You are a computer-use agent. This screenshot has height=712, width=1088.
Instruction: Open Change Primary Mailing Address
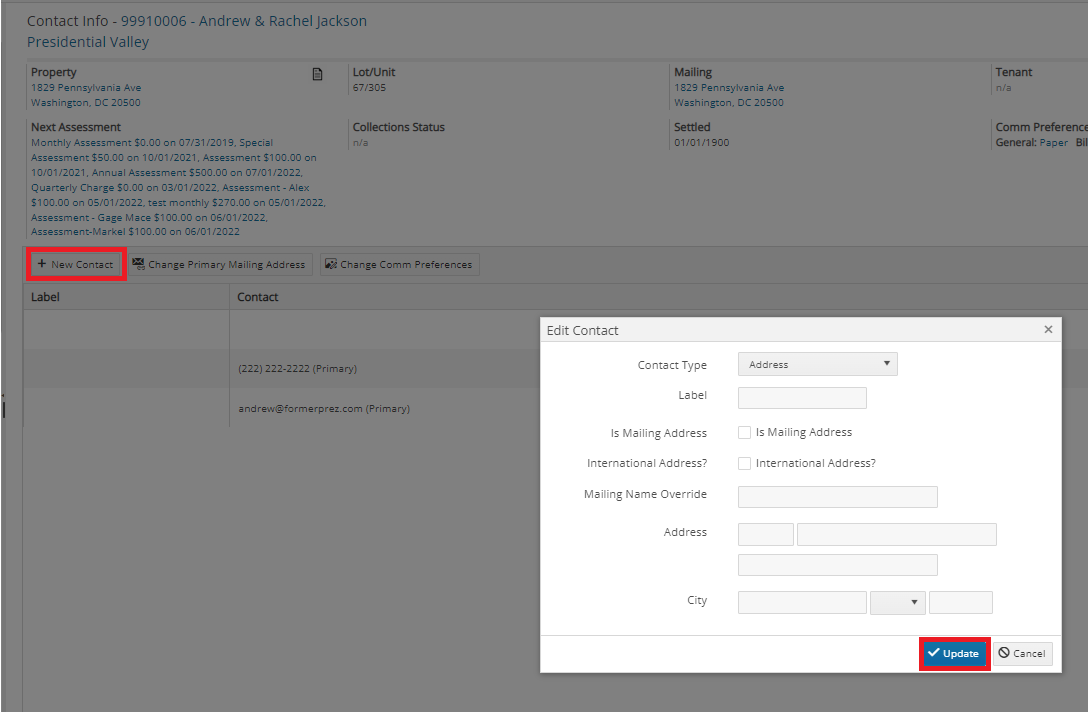tap(219, 264)
